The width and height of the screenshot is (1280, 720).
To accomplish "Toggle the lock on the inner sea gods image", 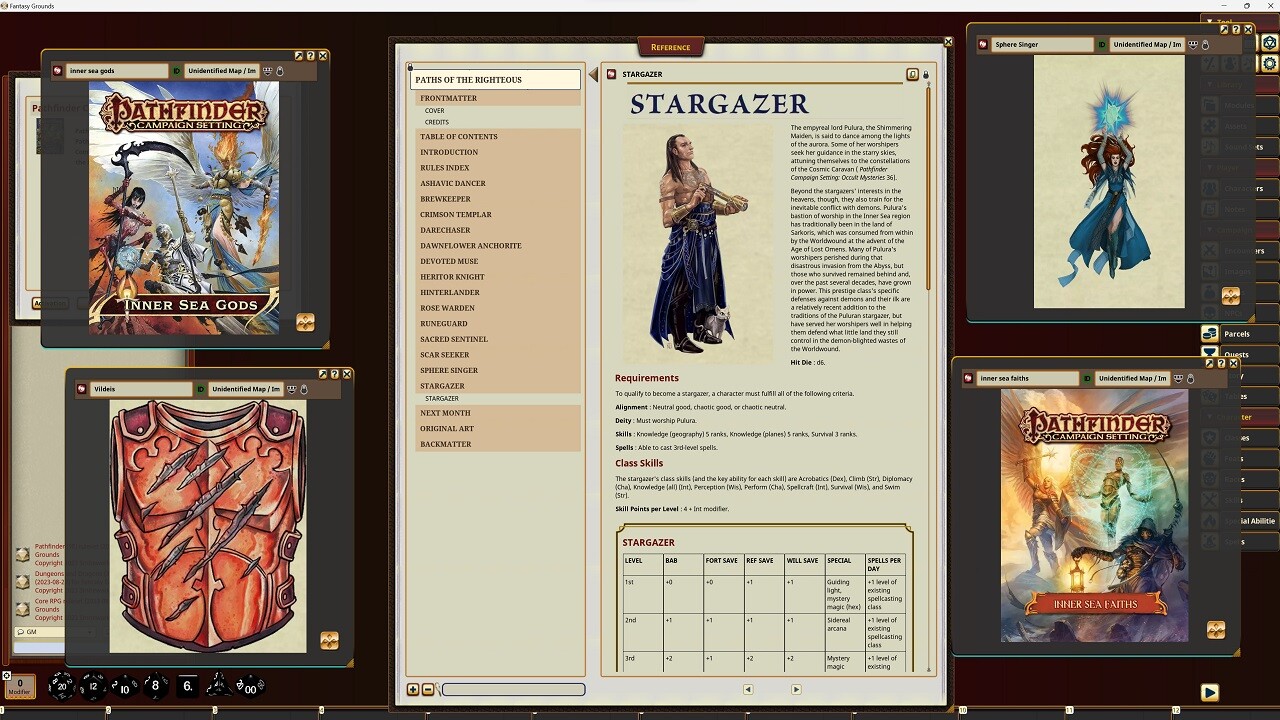I will click(280, 71).
